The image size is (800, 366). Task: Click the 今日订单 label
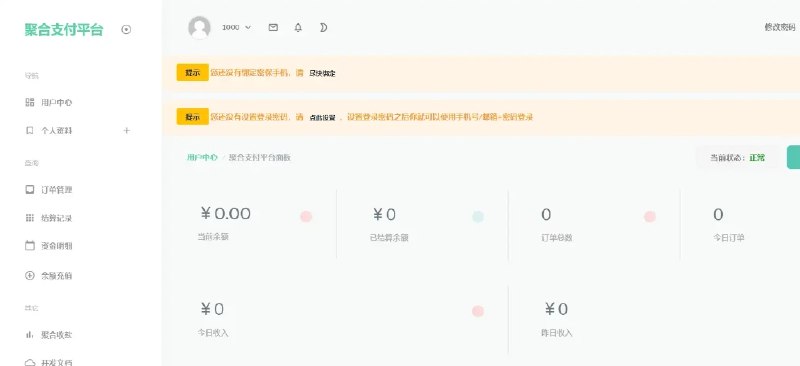[729, 237]
